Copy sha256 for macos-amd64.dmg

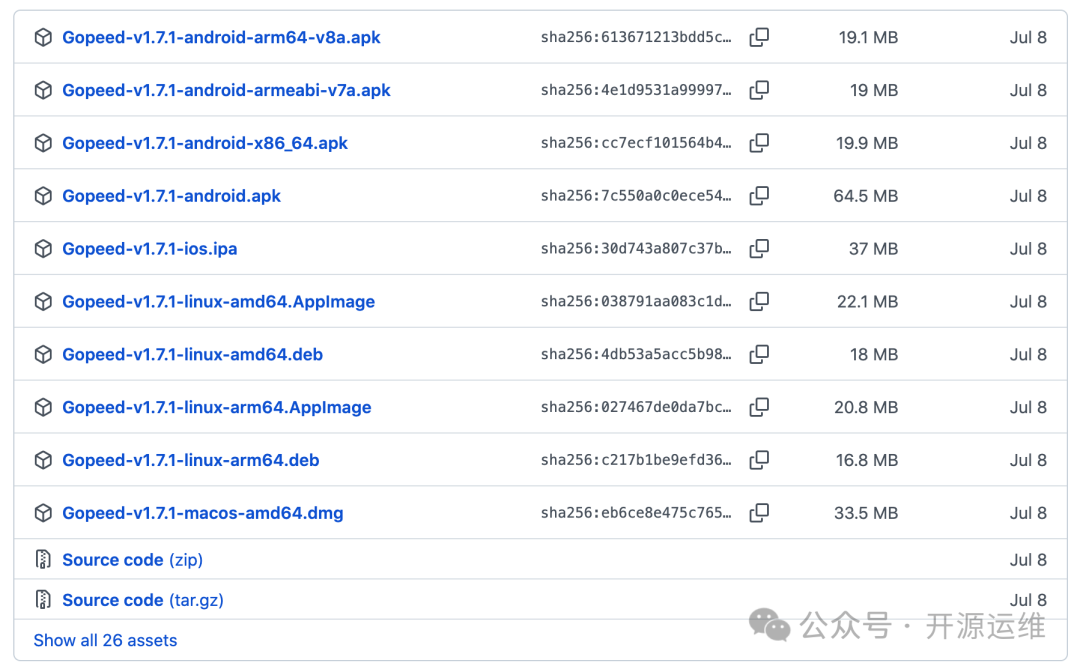pyautogui.click(x=759, y=513)
